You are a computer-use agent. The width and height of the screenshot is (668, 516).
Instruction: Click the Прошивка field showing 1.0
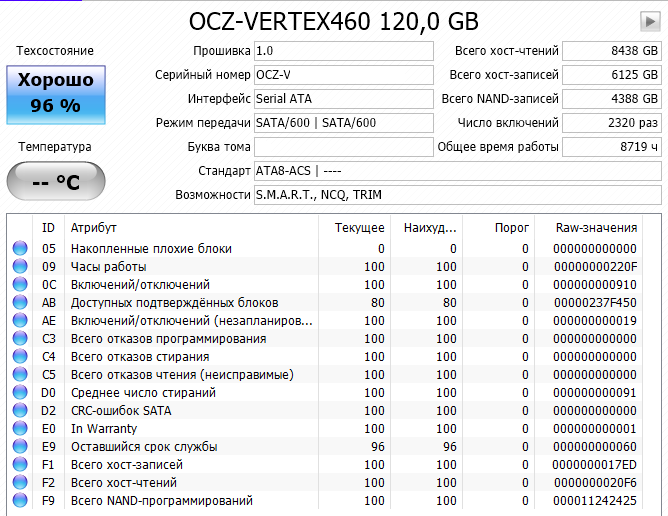[x=344, y=51]
